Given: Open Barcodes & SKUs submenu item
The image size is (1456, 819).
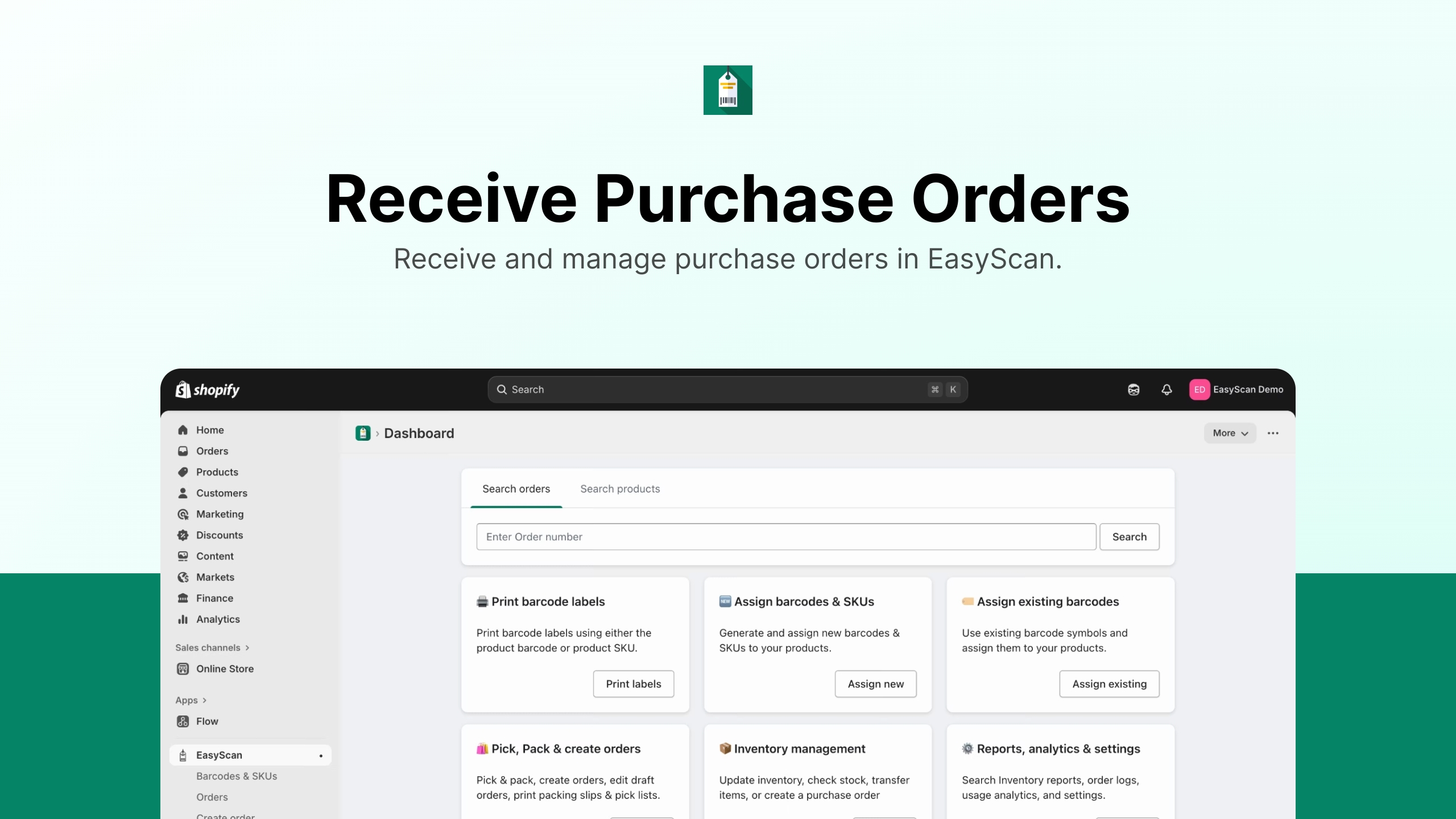Looking at the screenshot, I should [x=237, y=776].
